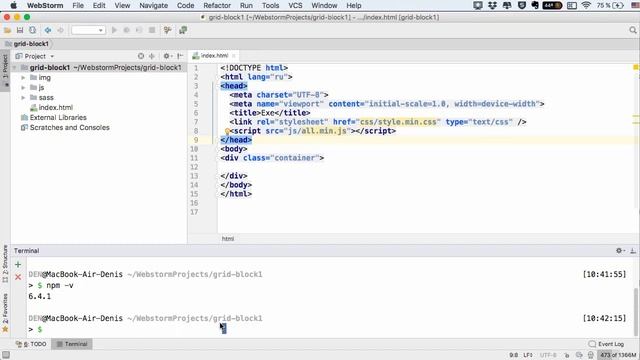Select the index.html editor tab

click(x=214, y=56)
